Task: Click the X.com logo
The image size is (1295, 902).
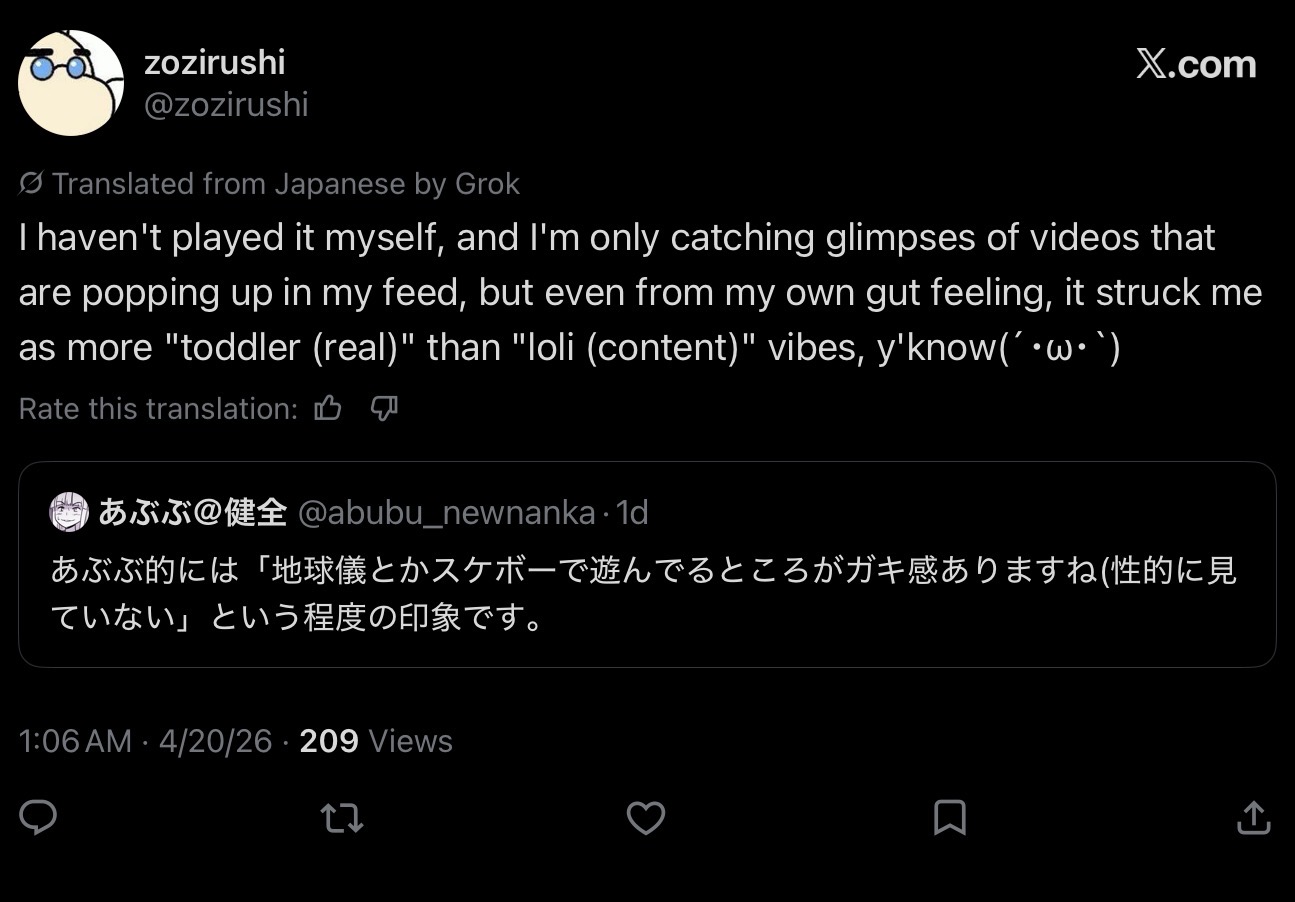Action: click(1196, 64)
